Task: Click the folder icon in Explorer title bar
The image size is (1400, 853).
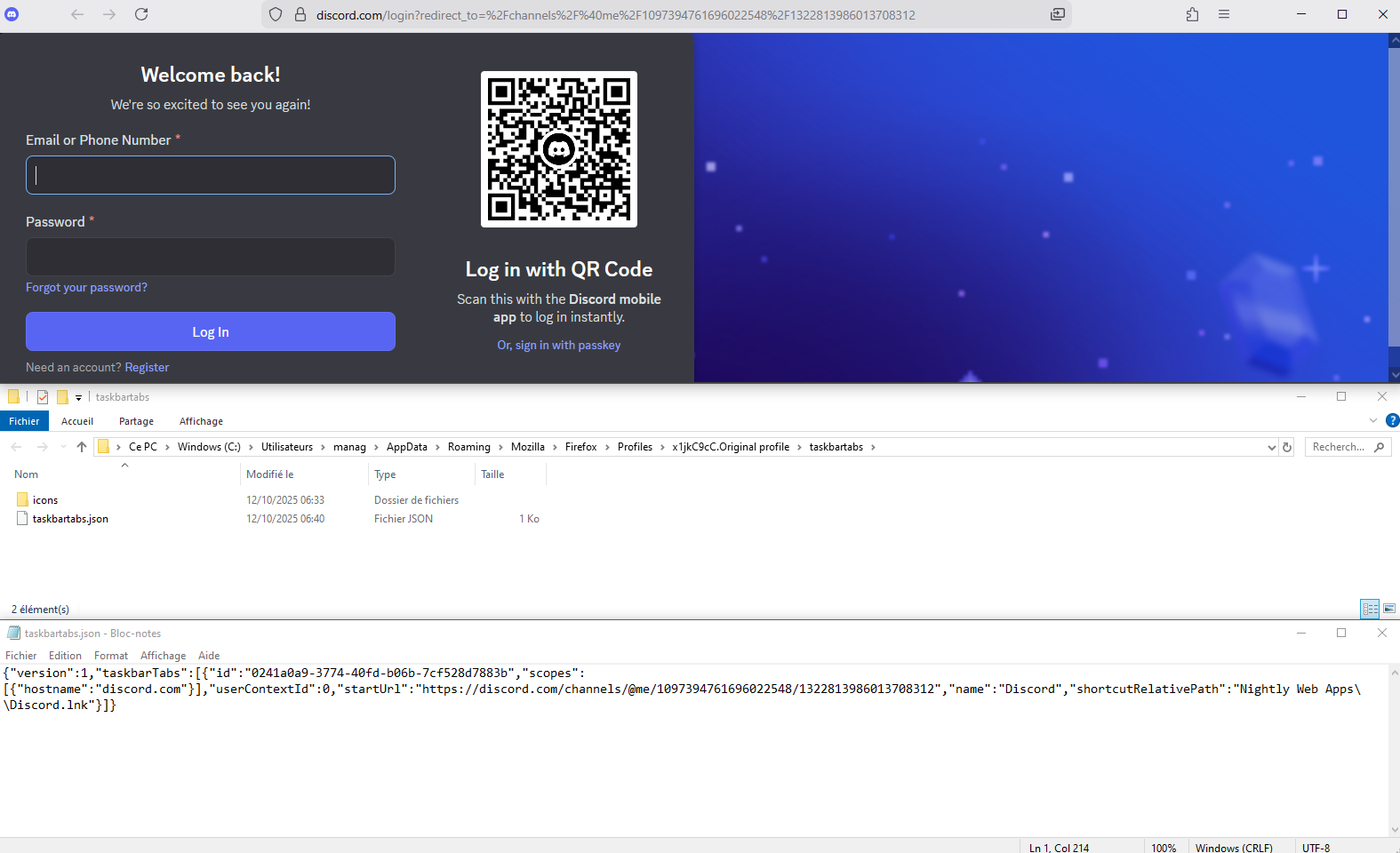Action: coord(13,397)
